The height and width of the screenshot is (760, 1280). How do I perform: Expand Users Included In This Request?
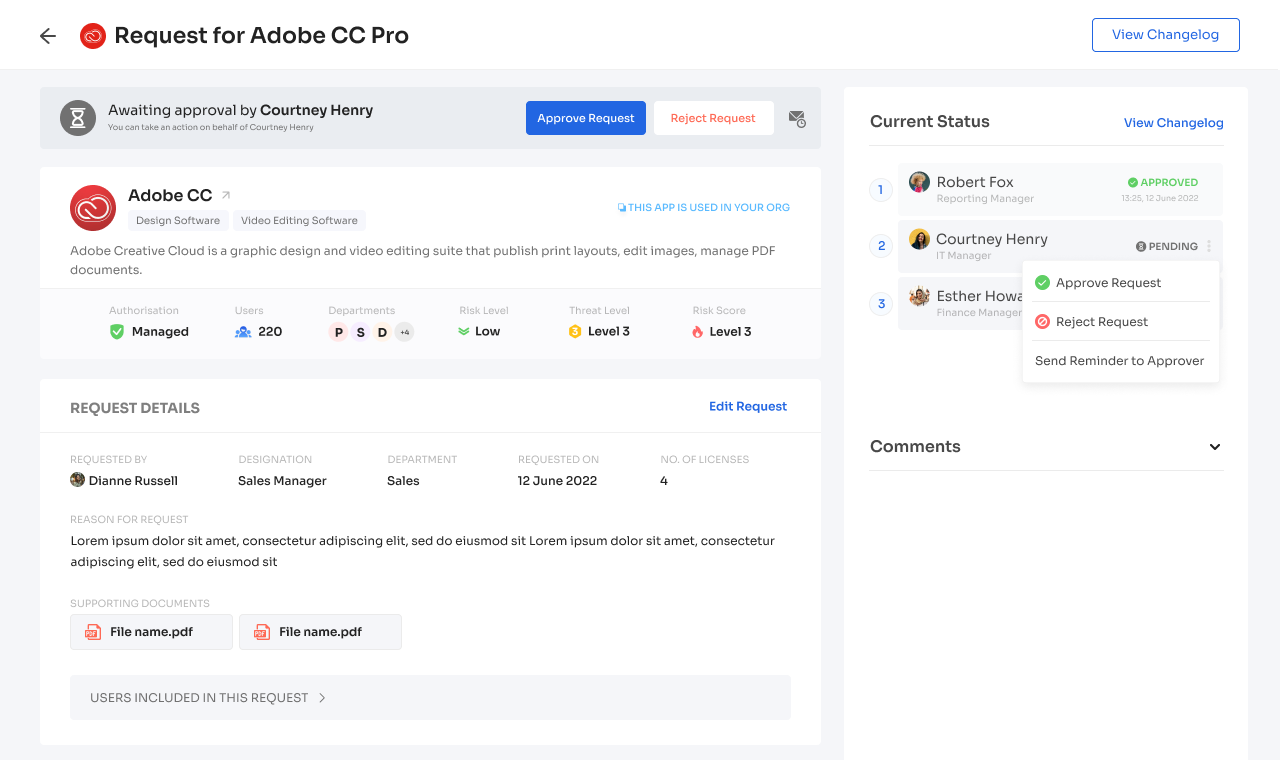tap(430, 697)
